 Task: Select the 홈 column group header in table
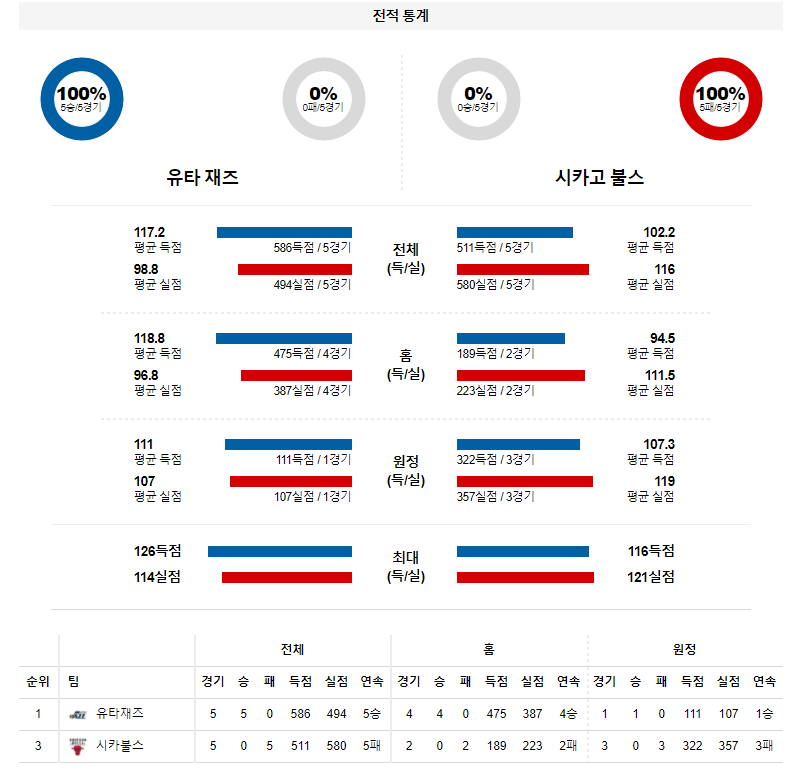click(488, 650)
